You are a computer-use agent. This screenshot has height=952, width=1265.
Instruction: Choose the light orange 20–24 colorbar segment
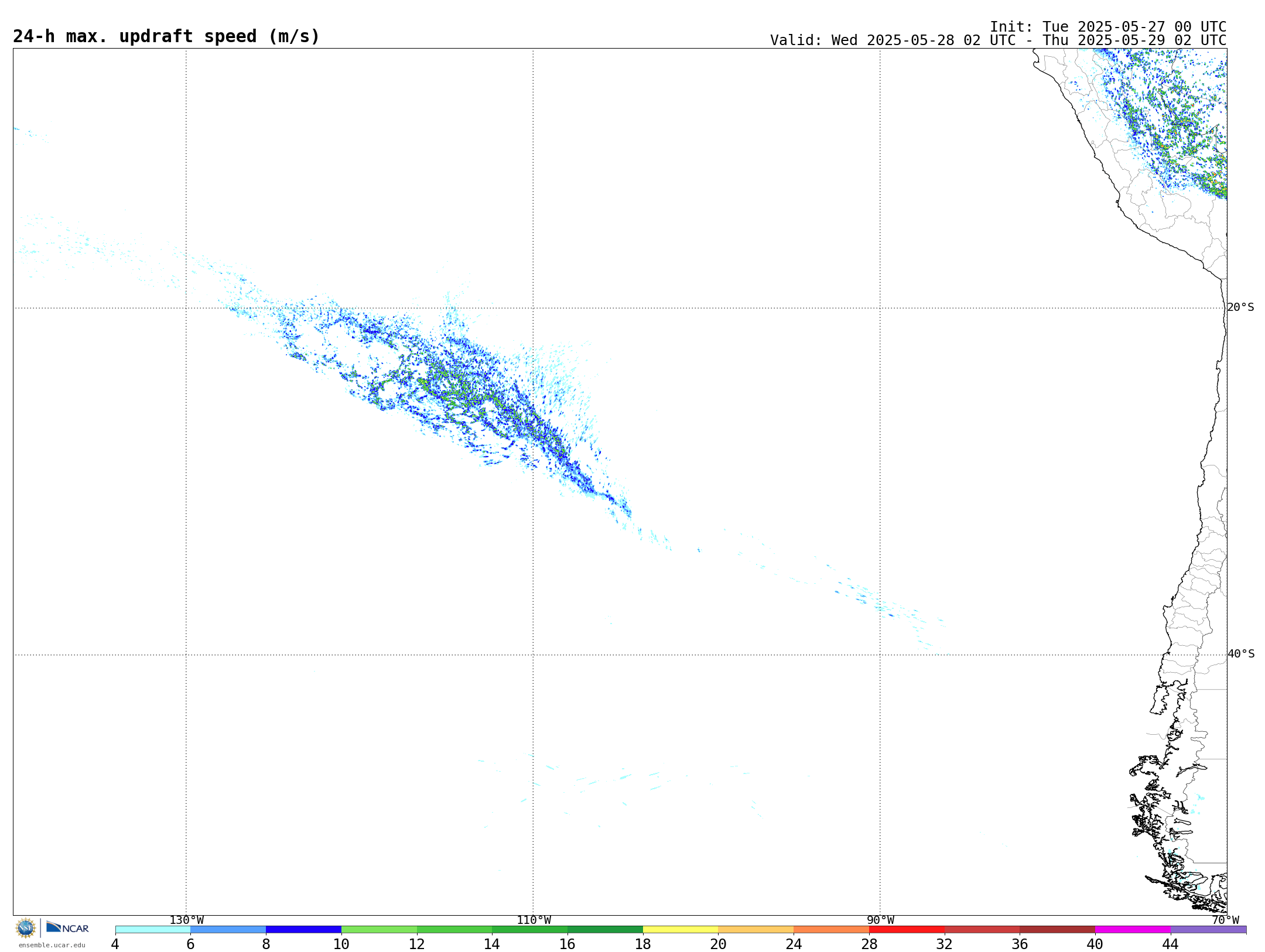[x=756, y=930]
